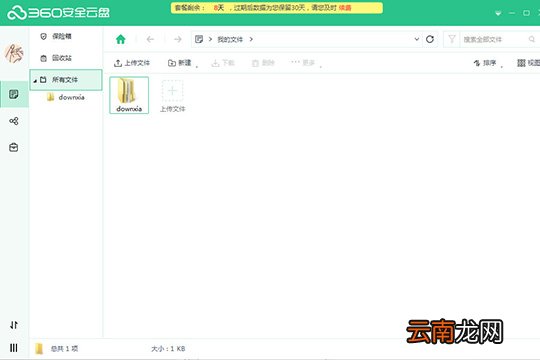Click the three vertical bars sidebar icon
Screen dimensions: 540x360
(x=14, y=348)
